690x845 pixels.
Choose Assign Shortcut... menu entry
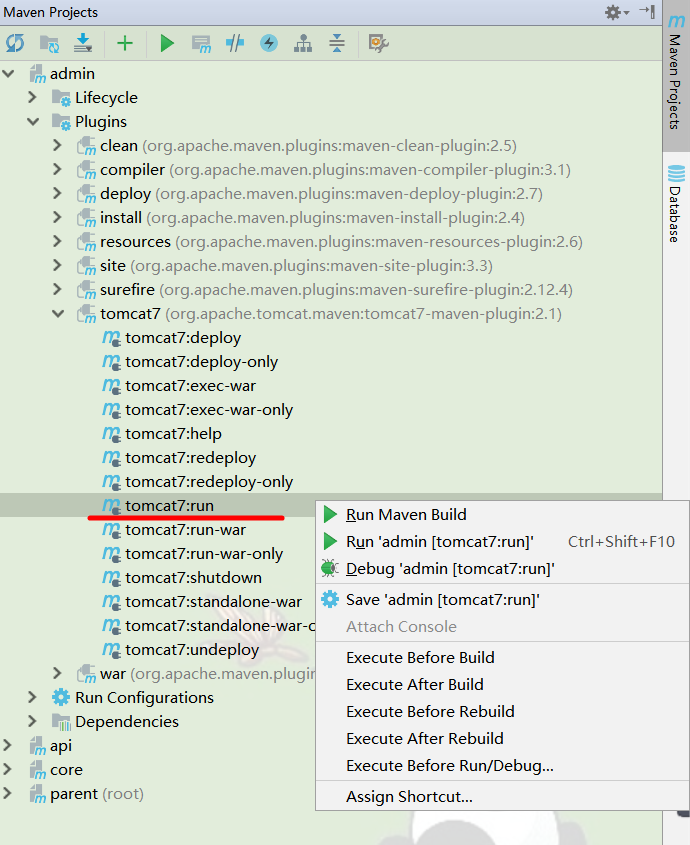(x=502, y=796)
